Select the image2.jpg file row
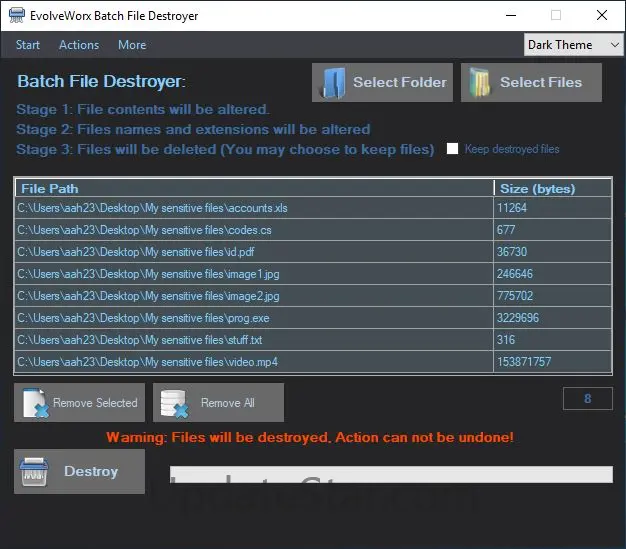 (x=254, y=296)
